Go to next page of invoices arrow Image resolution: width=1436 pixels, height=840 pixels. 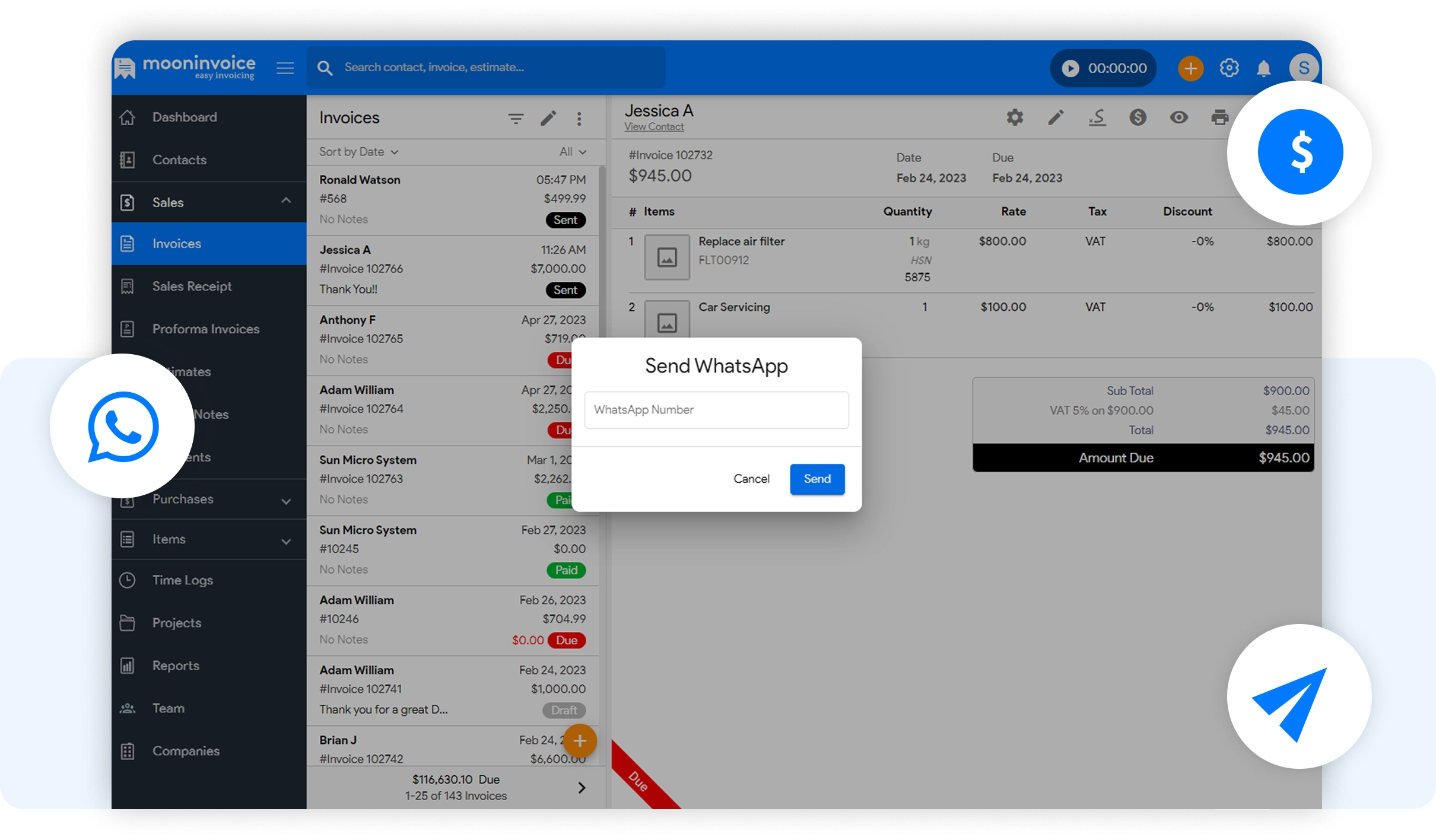(x=582, y=788)
